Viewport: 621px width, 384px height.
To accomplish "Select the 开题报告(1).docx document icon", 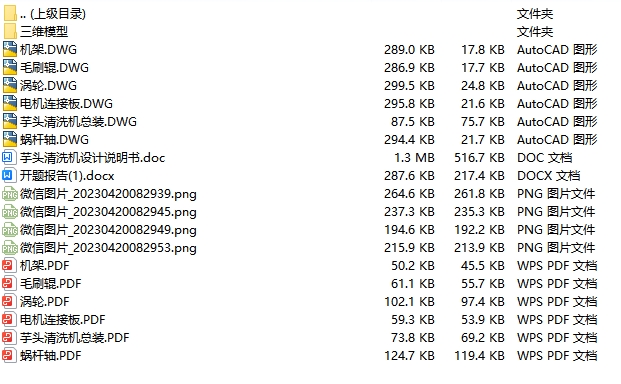I will (10, 176).
